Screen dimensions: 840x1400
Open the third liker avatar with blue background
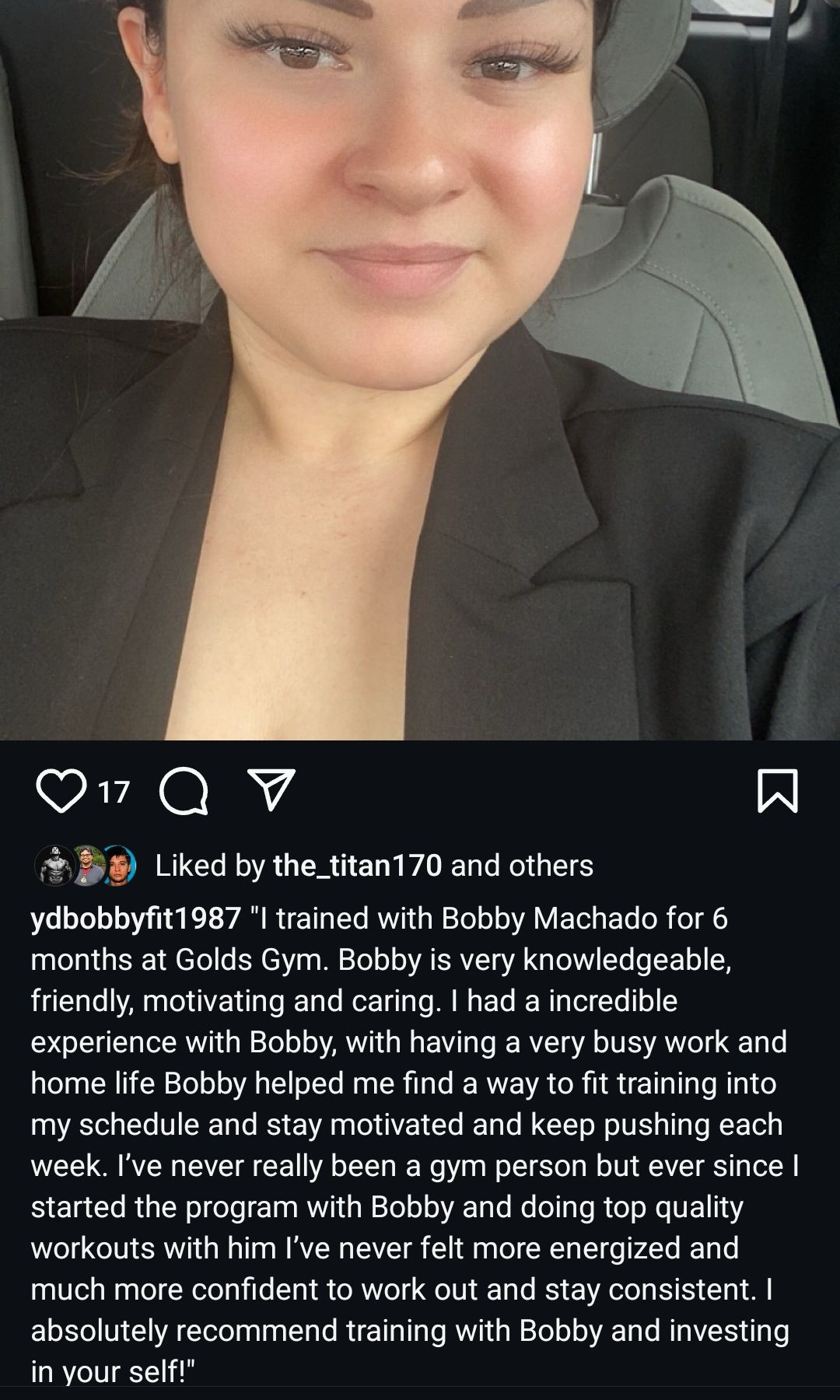coord(118,865)
